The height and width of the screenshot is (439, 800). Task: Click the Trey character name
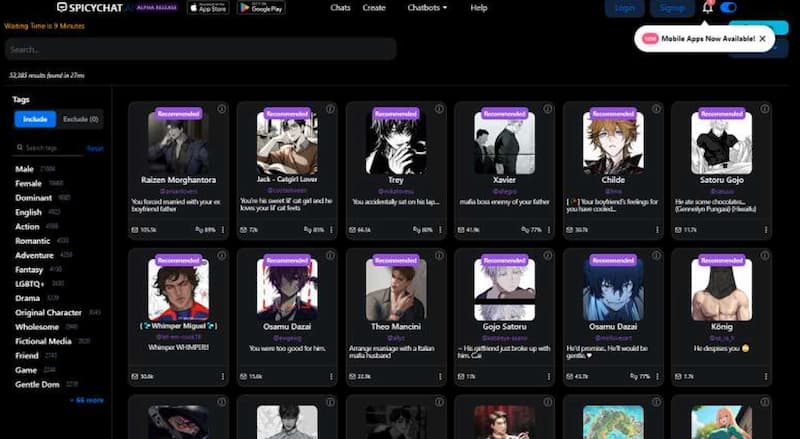[x=395, y=180]
